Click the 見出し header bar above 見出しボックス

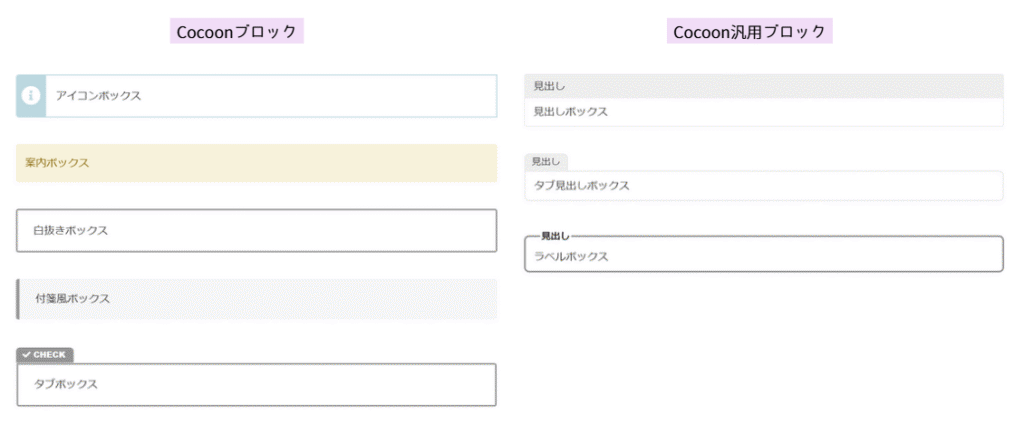click(763, 86)
